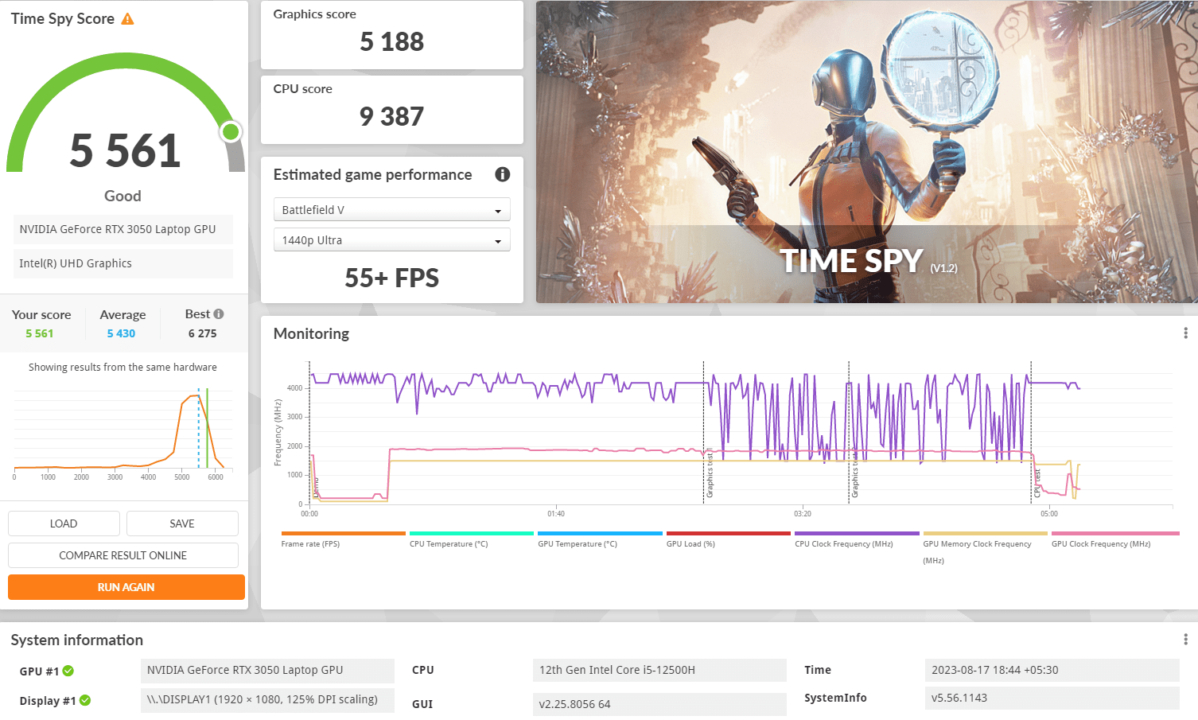Click the warning triangle beside Time Spy Score

coord(128,19)
